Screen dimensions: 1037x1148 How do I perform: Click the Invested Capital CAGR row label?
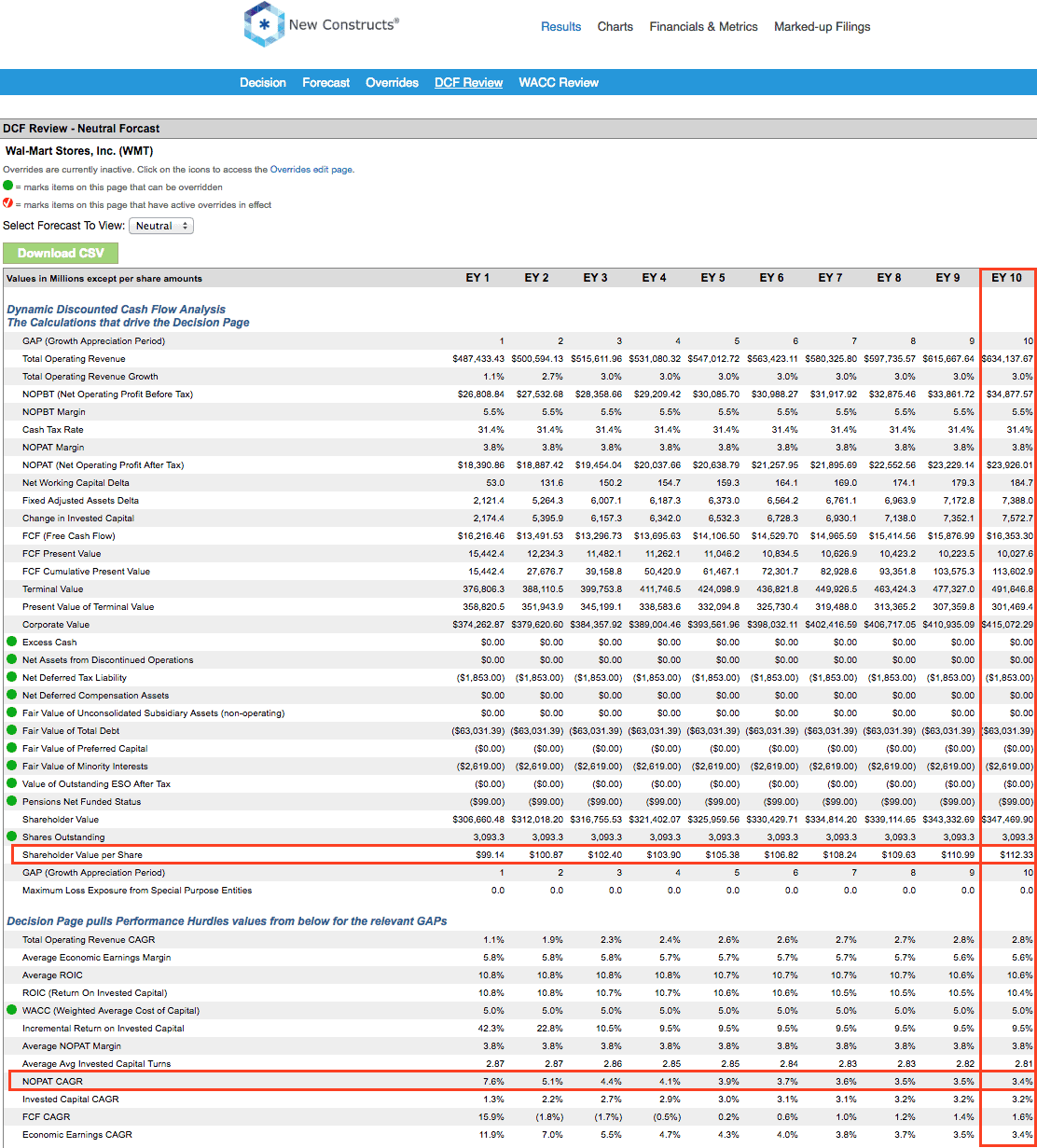(71, 1100)
